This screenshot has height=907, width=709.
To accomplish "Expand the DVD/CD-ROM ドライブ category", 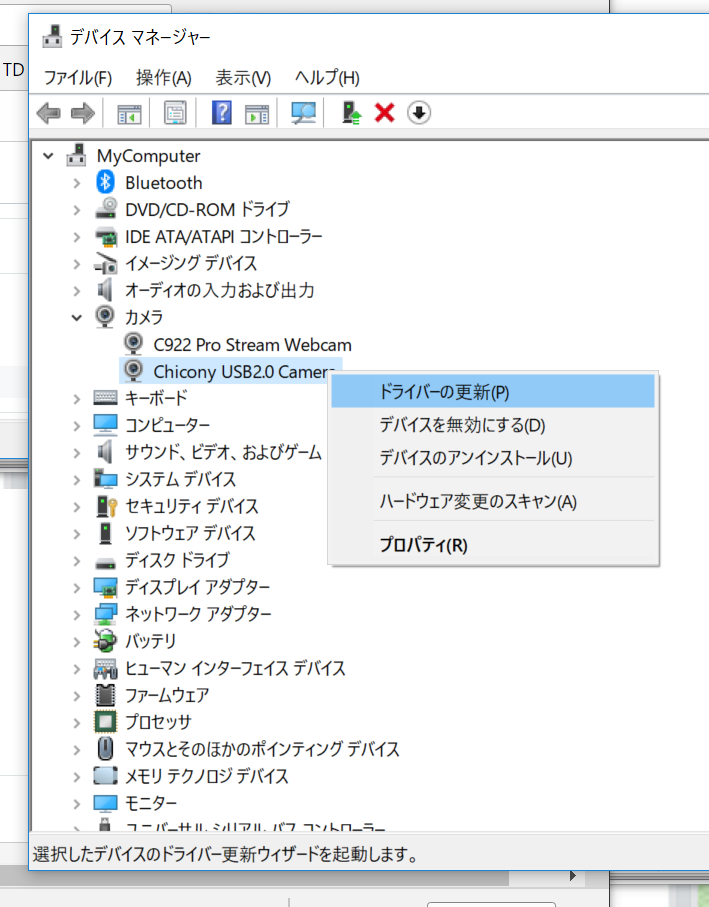I will point(77,210).
